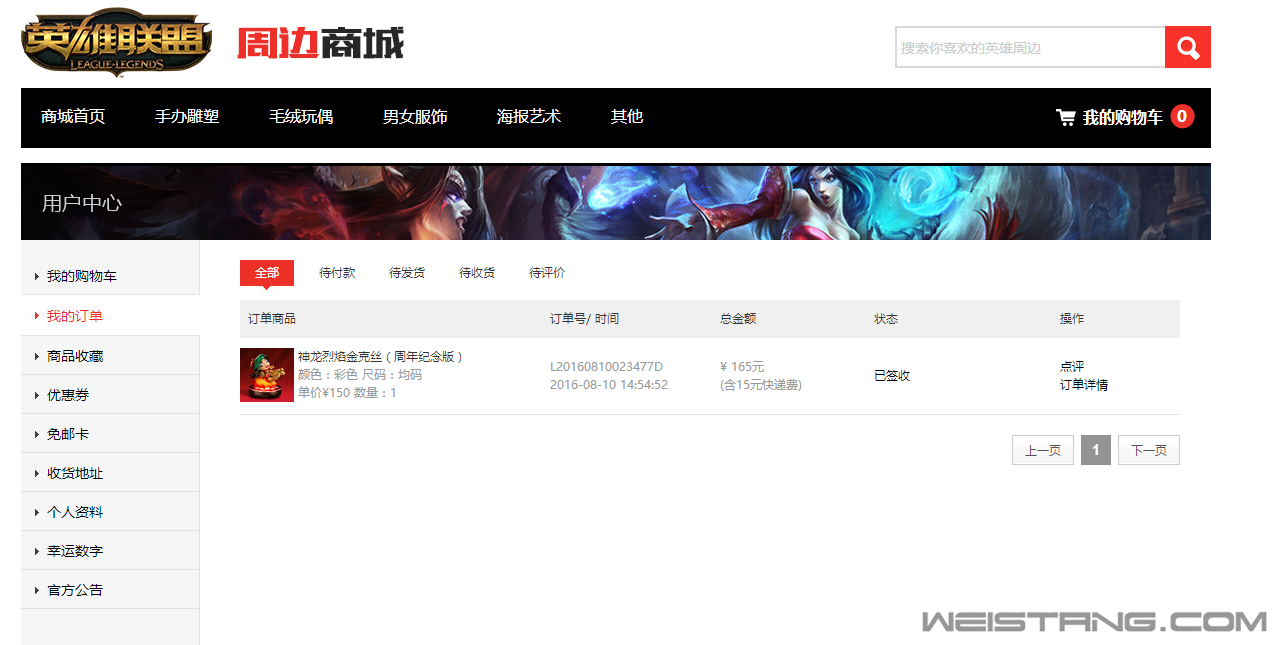This screenshot has height=645, width=1280.
Task: Open the cart count badge 0
Action: point(1182,117)
